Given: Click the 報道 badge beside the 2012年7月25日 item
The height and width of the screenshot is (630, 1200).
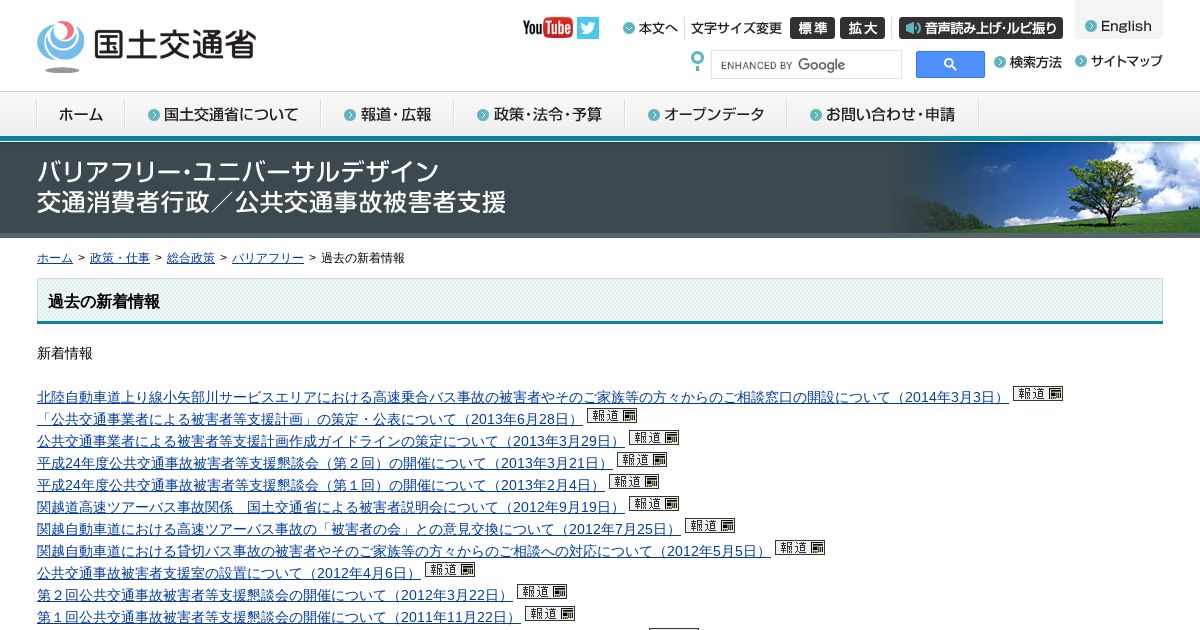Looking at the screenshot, I should tap(710, 526).
